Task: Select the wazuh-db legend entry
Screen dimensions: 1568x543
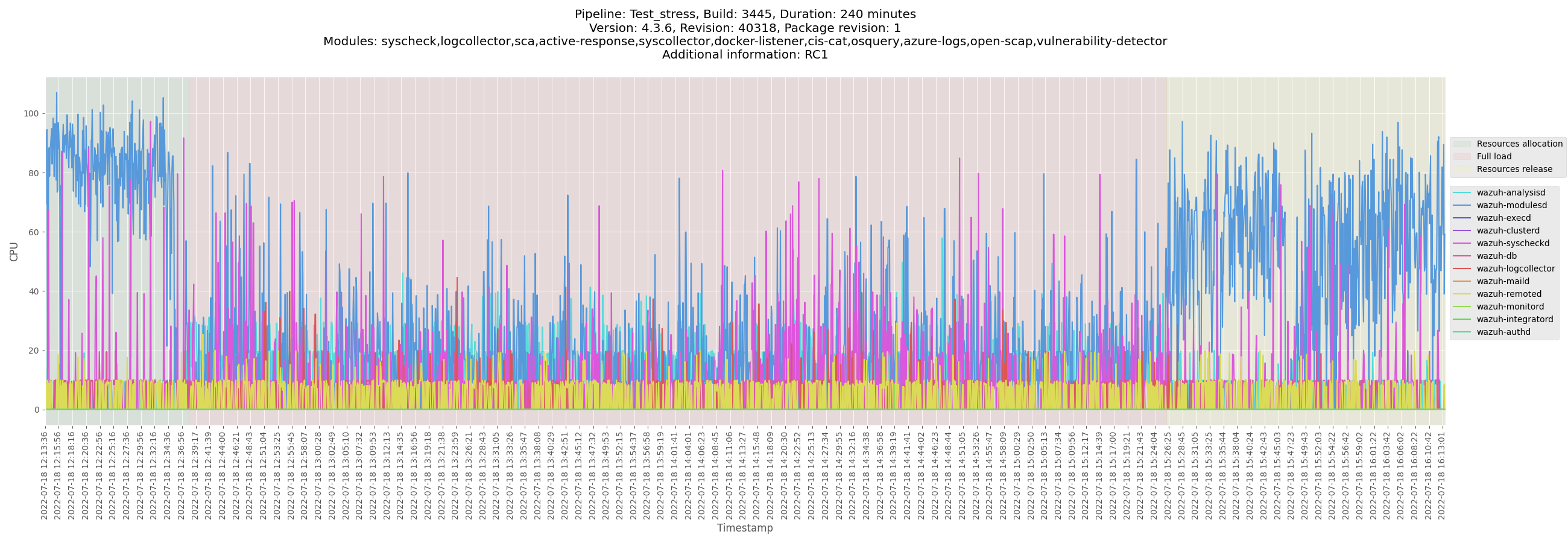Action: pos(1496,256)
